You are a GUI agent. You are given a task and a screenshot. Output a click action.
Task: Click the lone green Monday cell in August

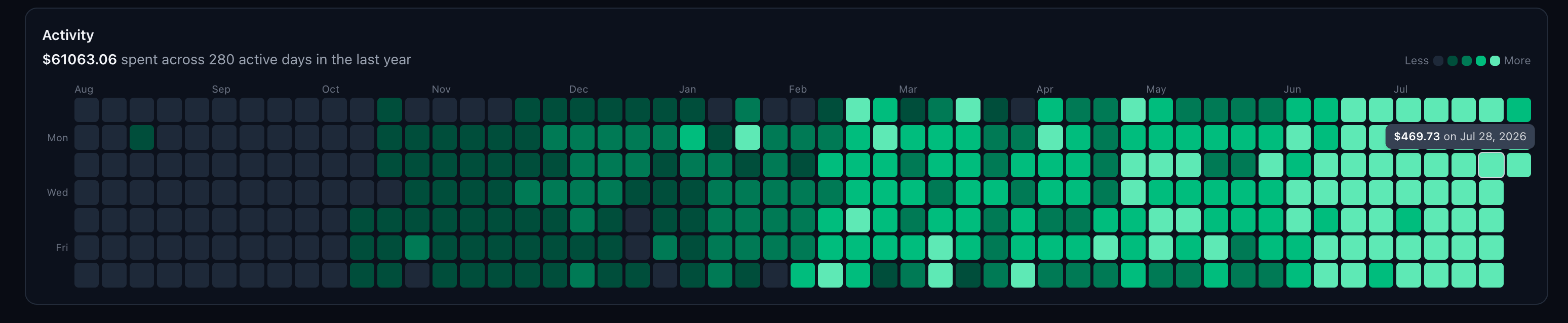[142, 138]
